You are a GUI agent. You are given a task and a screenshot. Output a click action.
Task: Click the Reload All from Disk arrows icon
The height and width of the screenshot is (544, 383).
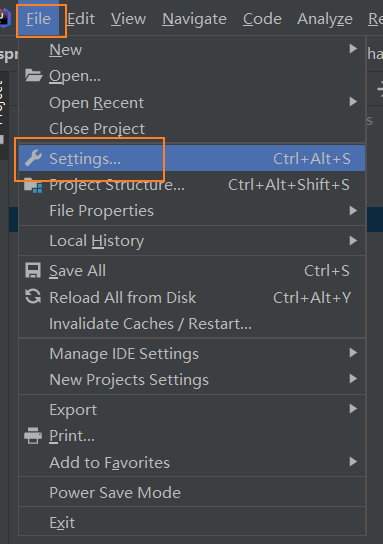[x=33, y=297]
